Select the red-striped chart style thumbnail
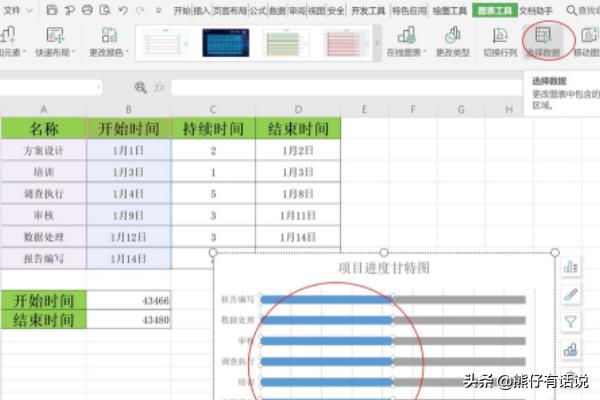The image size is (600, 400). 345,42
